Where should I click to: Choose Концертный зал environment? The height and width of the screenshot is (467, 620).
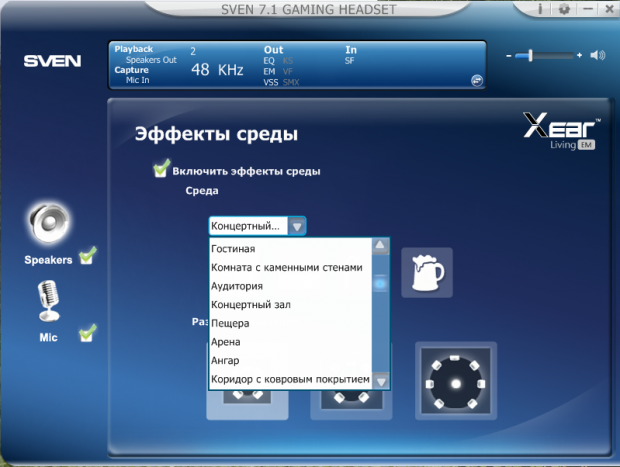291,304
